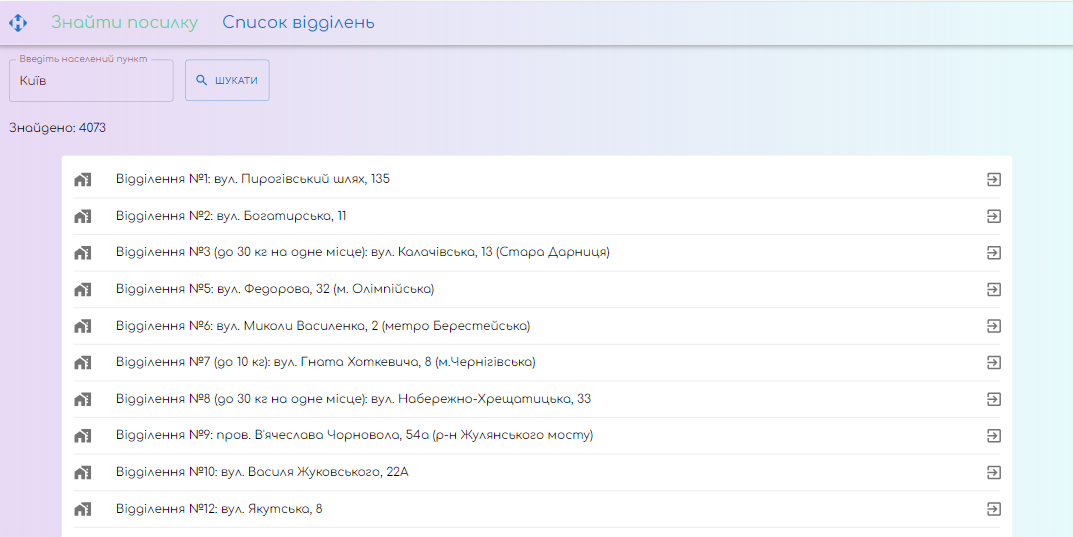Click building icon beside Відділення №1
This screenshot has width=1073, height=537.
point(83,180)
